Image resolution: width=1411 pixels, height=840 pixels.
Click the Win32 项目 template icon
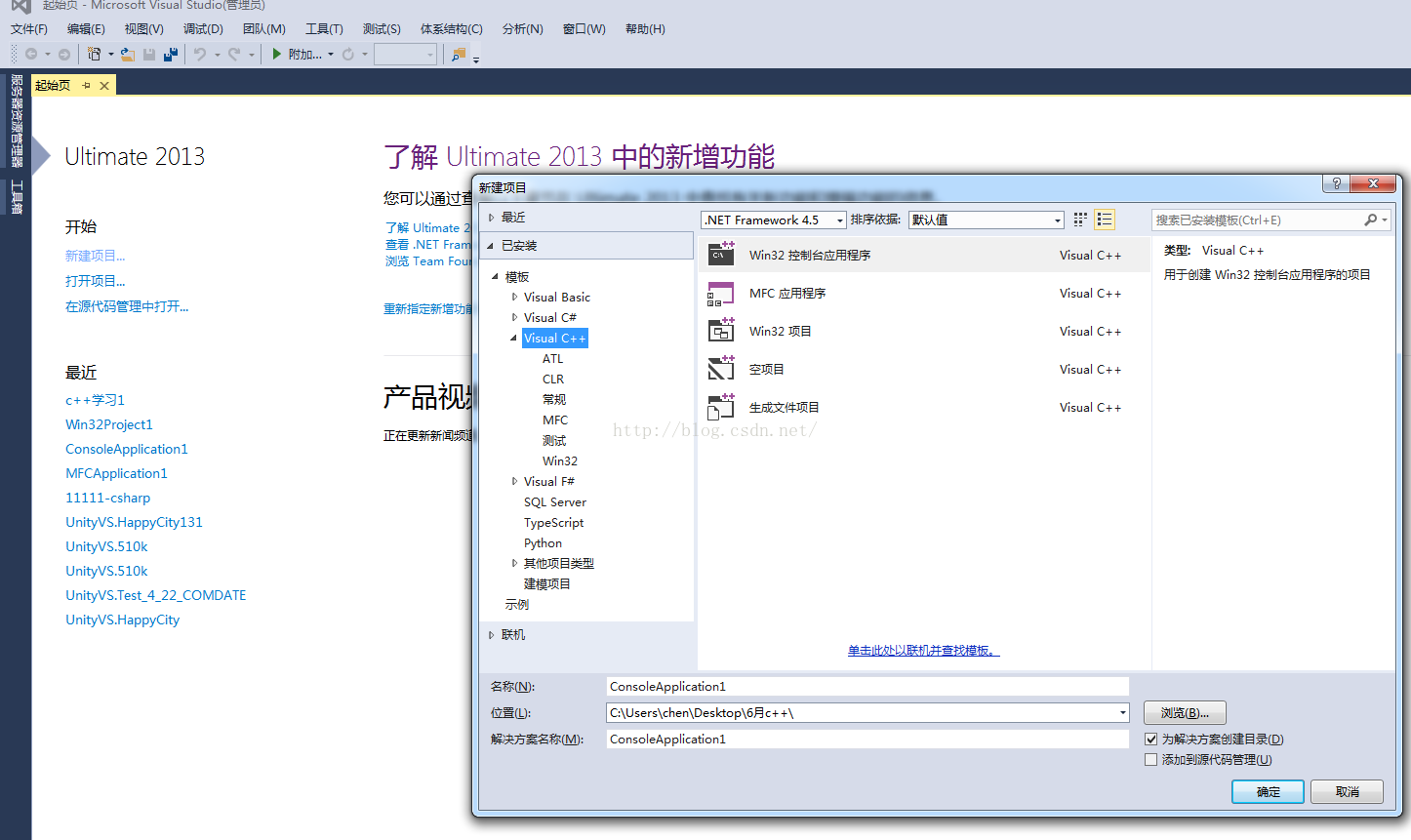(721, 331)
